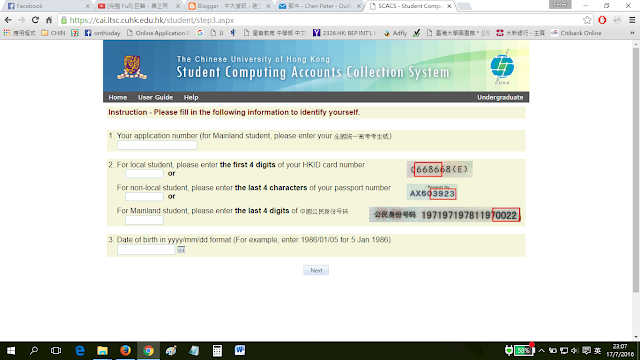
Task: Open the Citibank Online bookmark
Action: tap(576, 33)
